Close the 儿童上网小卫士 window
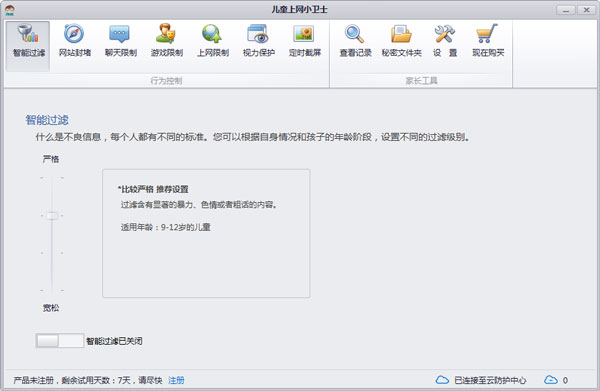 click(x=586, y=10)
